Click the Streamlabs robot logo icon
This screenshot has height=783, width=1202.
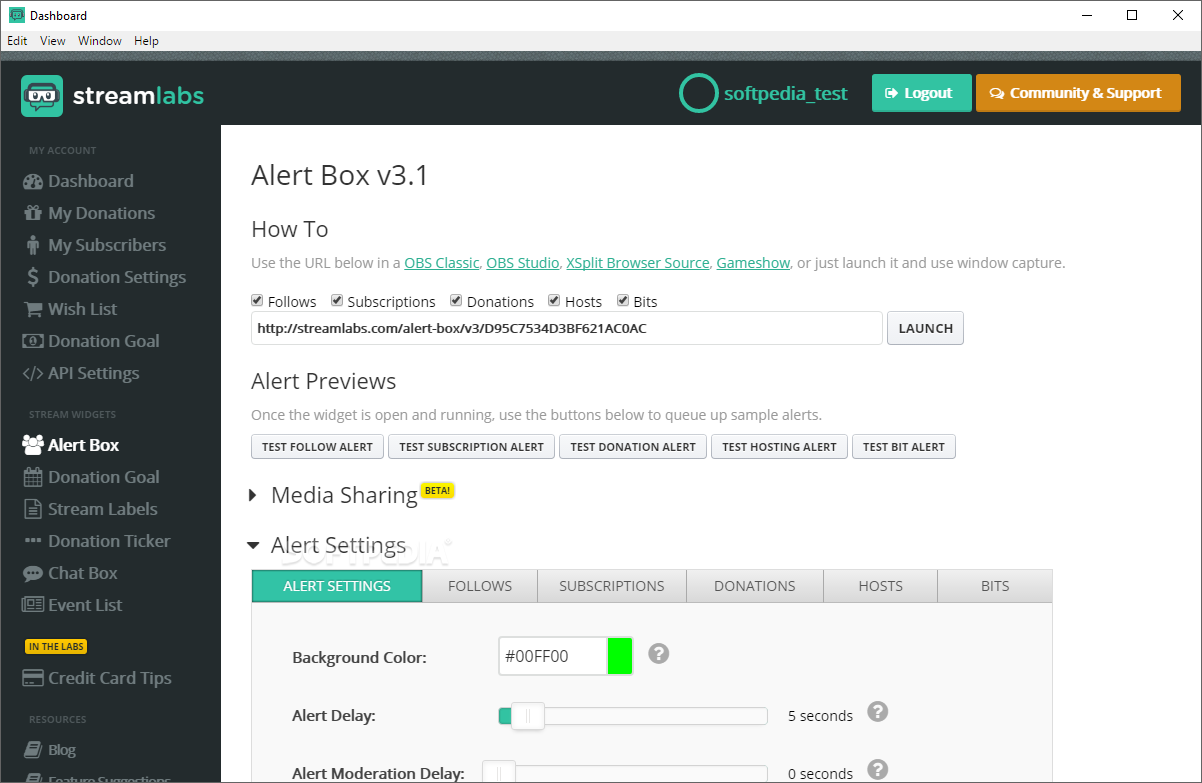pyautogui.click(x=42, y=96)
